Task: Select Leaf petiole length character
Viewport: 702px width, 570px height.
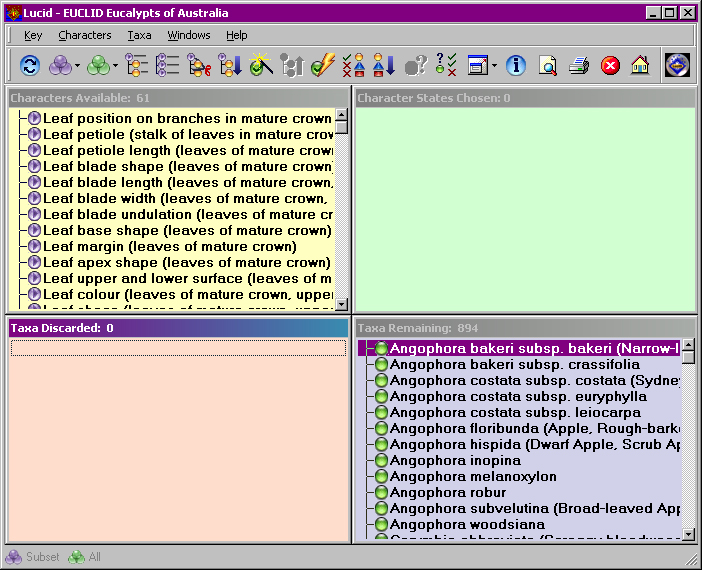Action: (187, 150)
